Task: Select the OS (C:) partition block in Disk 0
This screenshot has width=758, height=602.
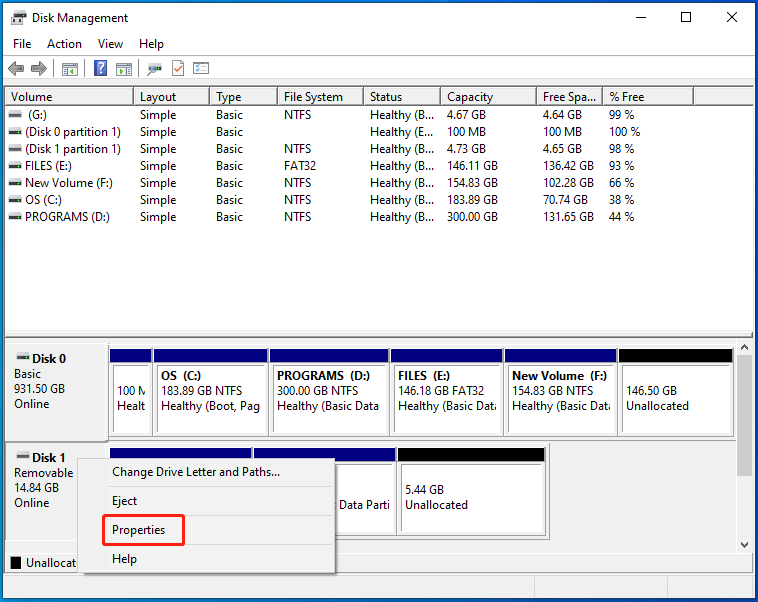Action: click(x=211, y=392)
